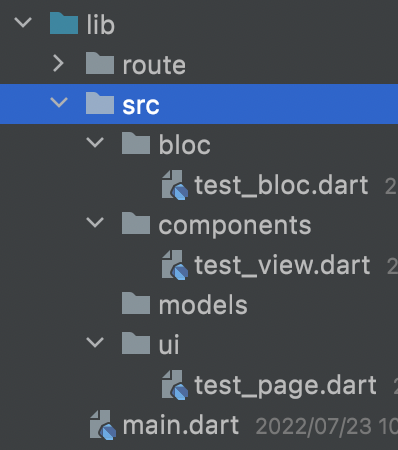
Task: Click the Dart file icon beside test_bloc.dart
Action: click(x=175, y=185)
